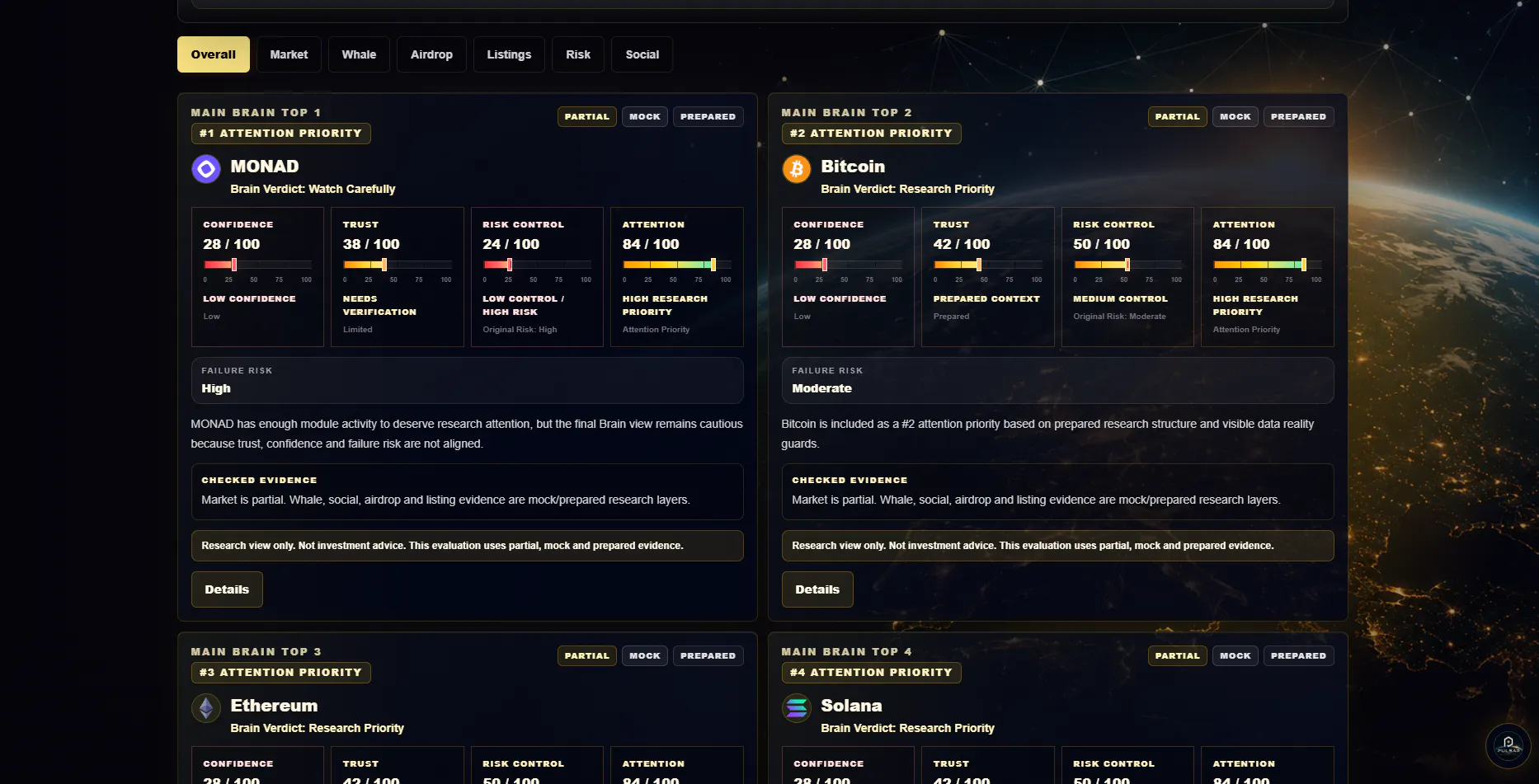
Task: Click the Failure Risk 'Moderate' value
Action: [822, 388]
